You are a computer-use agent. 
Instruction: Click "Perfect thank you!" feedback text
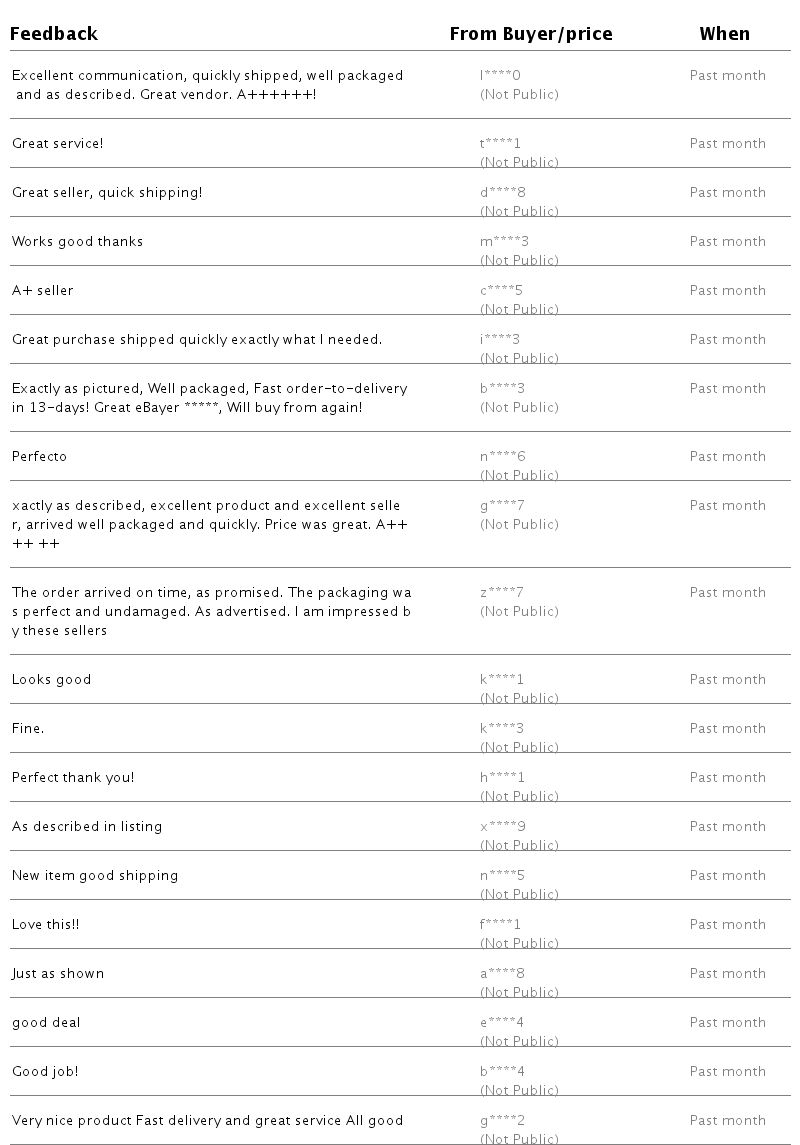click(x=73, y=777)
